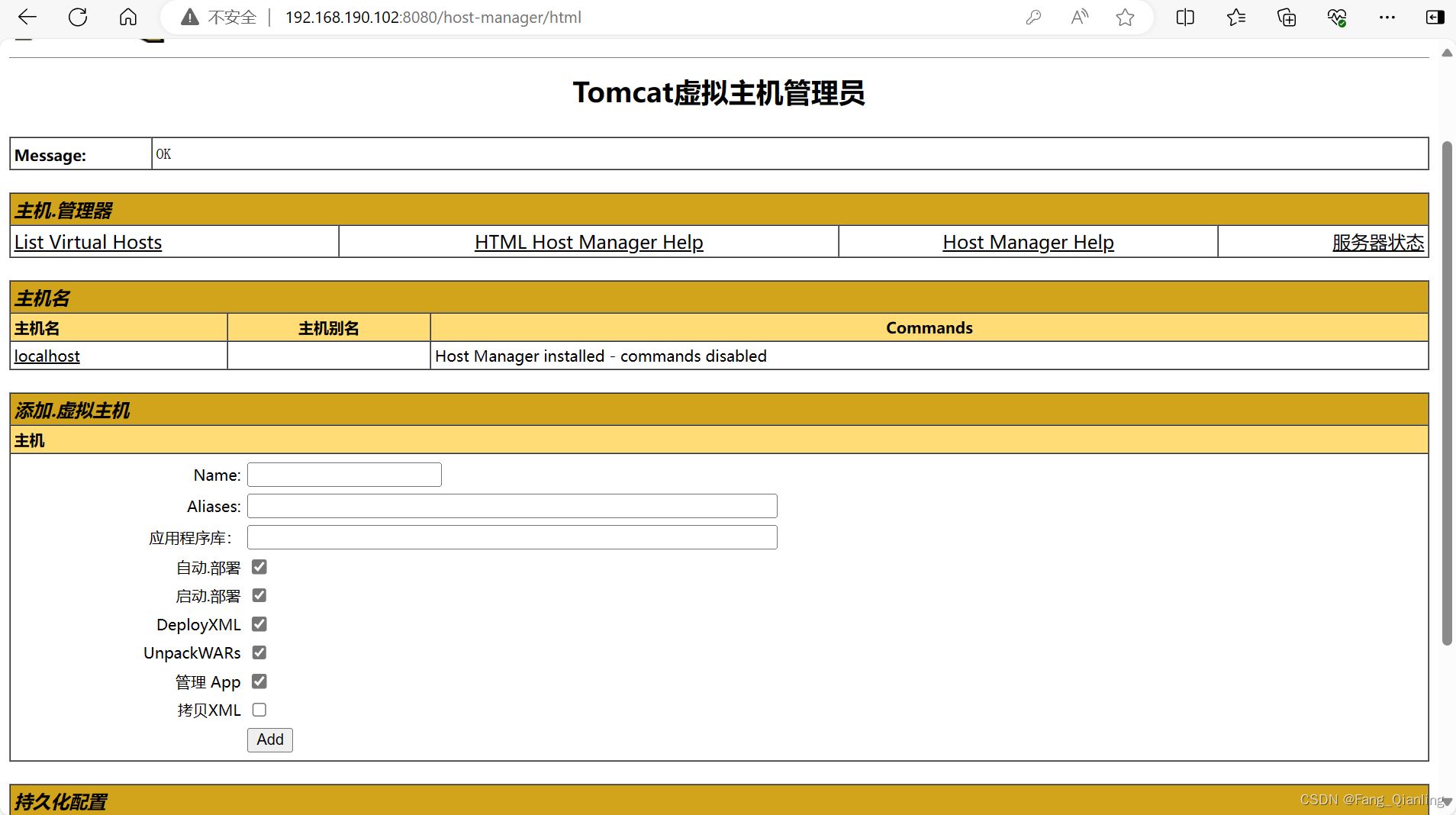The image size is (1456, 815).
Task: Open browser essentials heart icon
Action: click(1337, 17)
